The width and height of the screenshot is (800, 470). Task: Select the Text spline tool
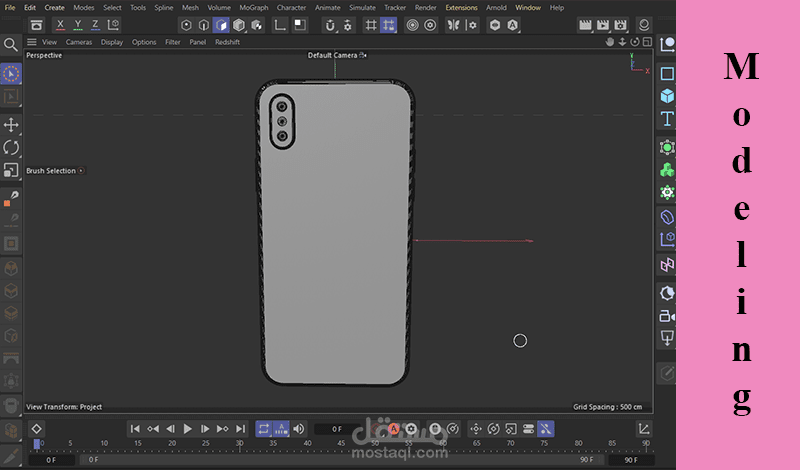click(667, 119)
